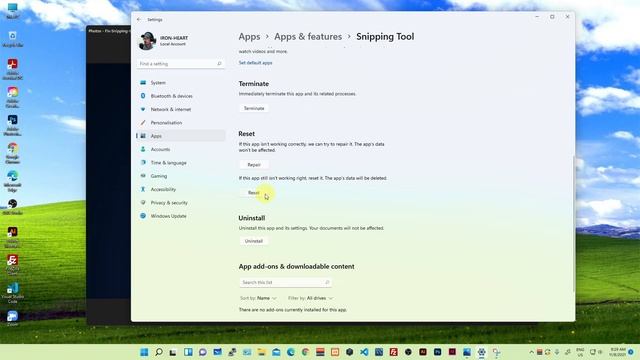Open Time & language settings
Image resolution: width=640 pixels, height=360 pixels.
[181, 162]
